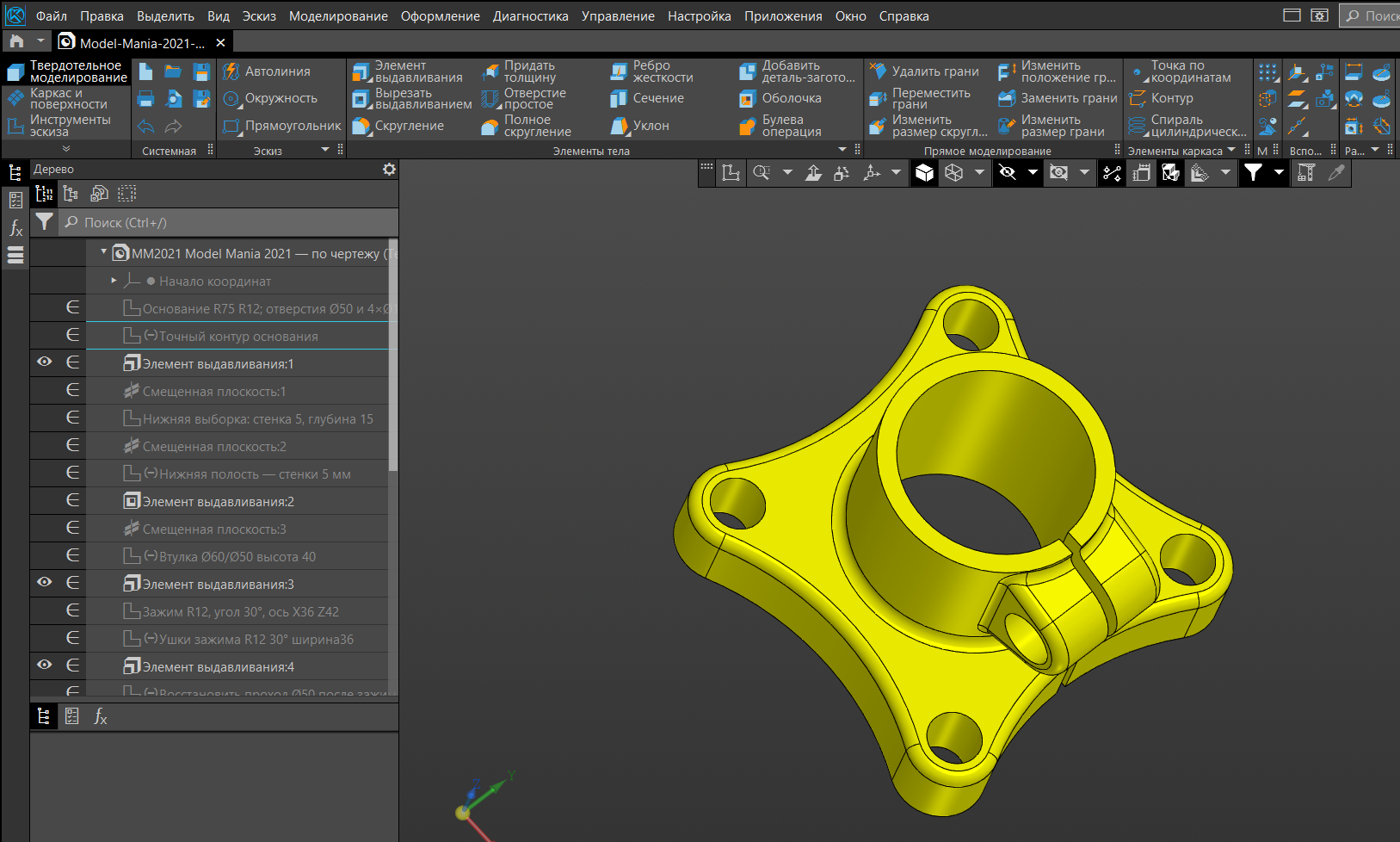Toggle inclusion marker for Смещенная плоскость:1

73,391
